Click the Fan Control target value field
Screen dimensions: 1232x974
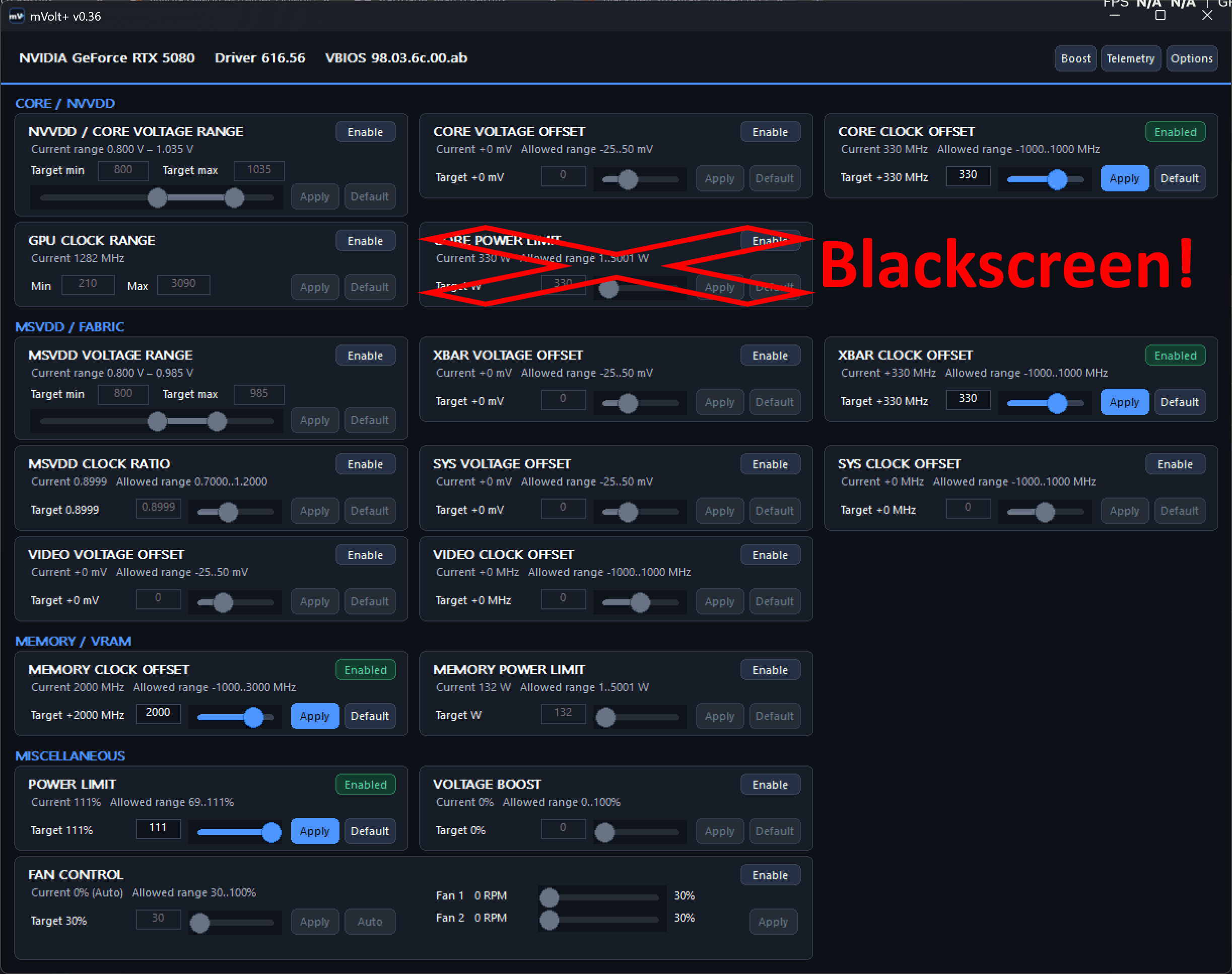pyautogui.click(x=159, y=919)
